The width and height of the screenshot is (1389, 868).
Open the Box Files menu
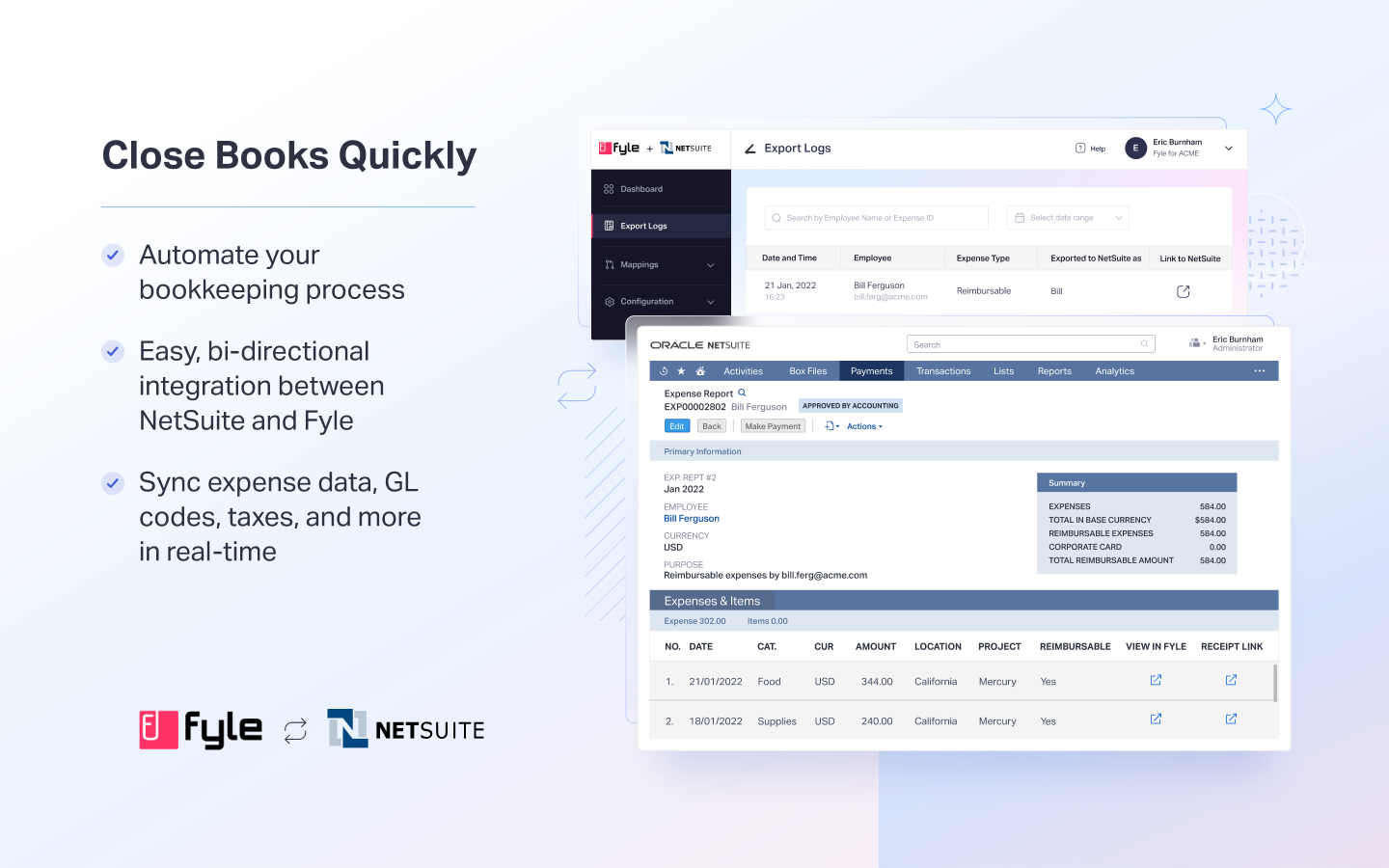pos(808,371)
